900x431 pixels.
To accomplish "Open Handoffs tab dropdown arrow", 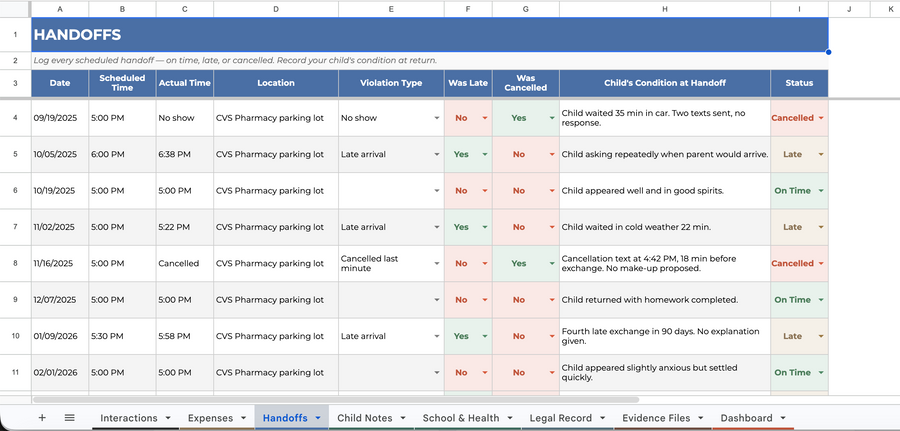I will point(318,418).
